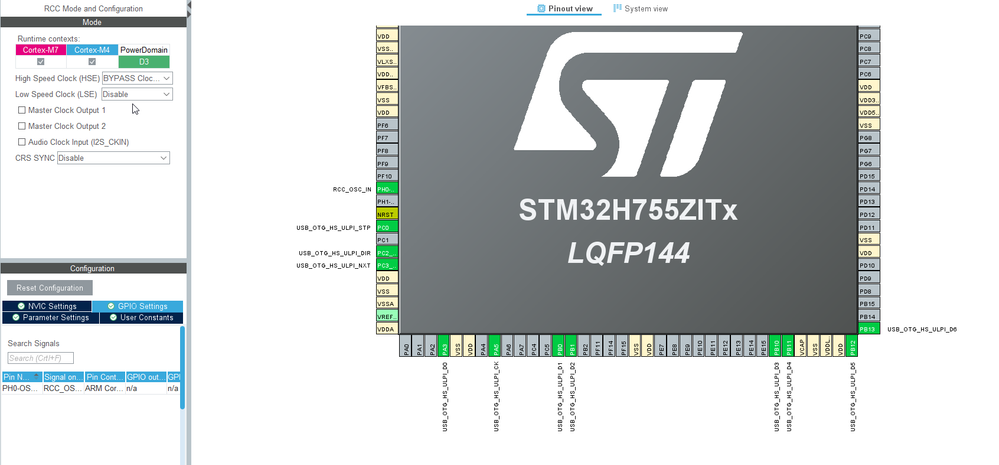Open the CRS SYNC dropdown
Viewport: 999px width, 465px height.
coord(113,158)
